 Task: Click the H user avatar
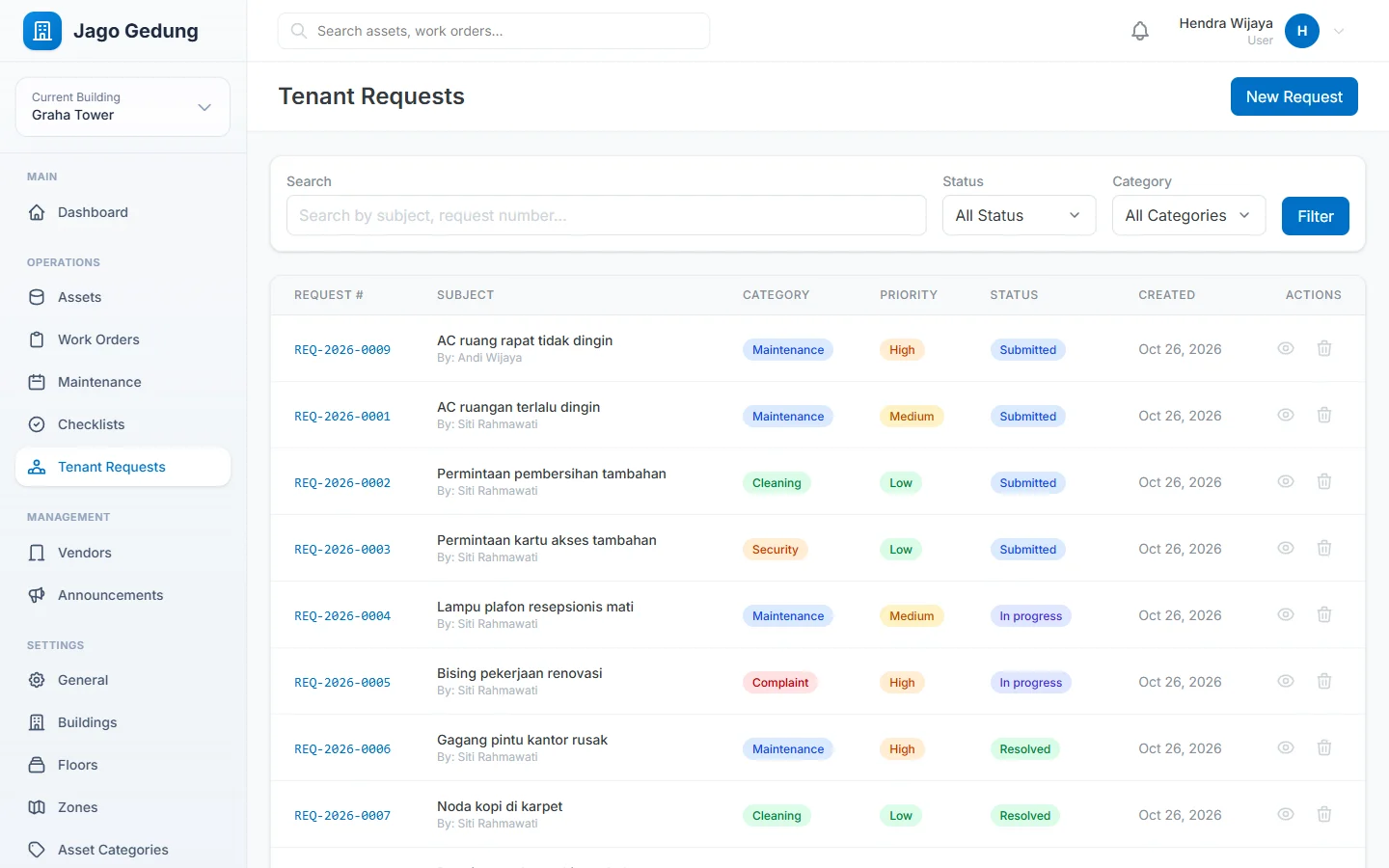point(1302,31)
